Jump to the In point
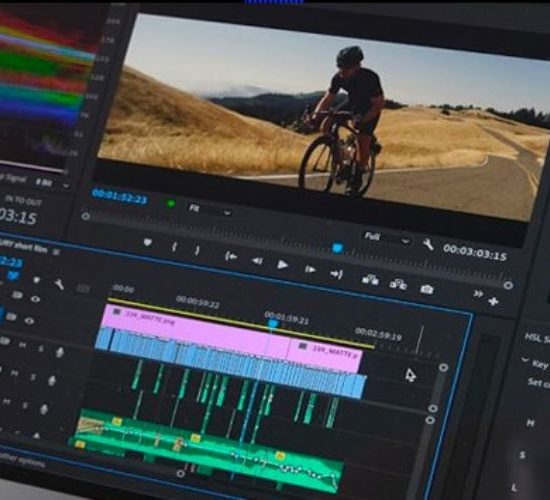This screenshot has height=500, width=550. click(x=231, y=256)
